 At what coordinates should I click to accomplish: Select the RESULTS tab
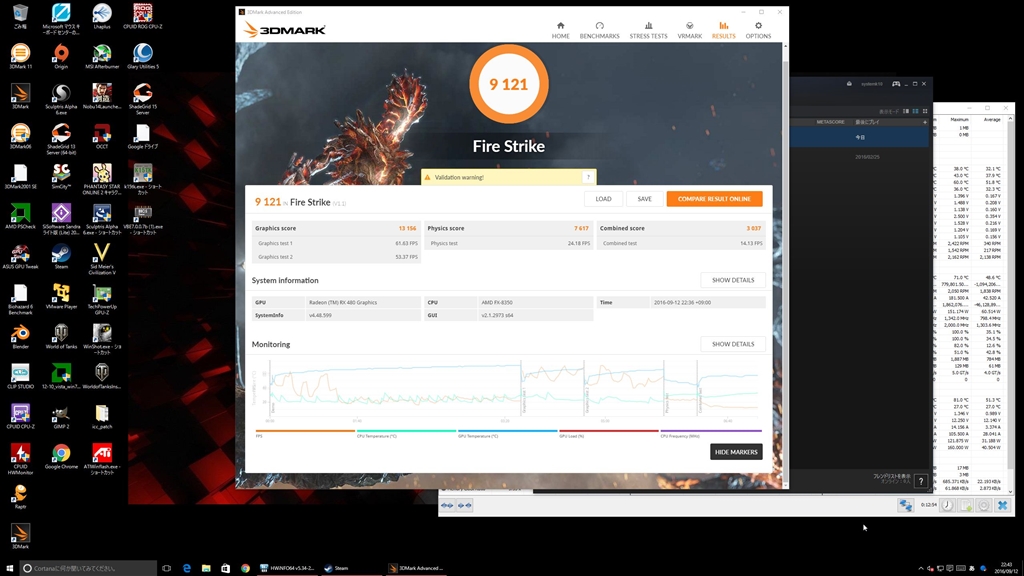[x=723, y=30]
